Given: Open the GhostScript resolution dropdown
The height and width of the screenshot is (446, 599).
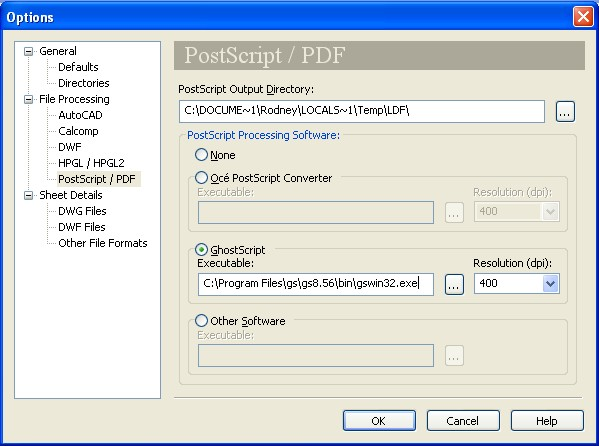Looking at the screenshot, I should click(x=550, y=284).
